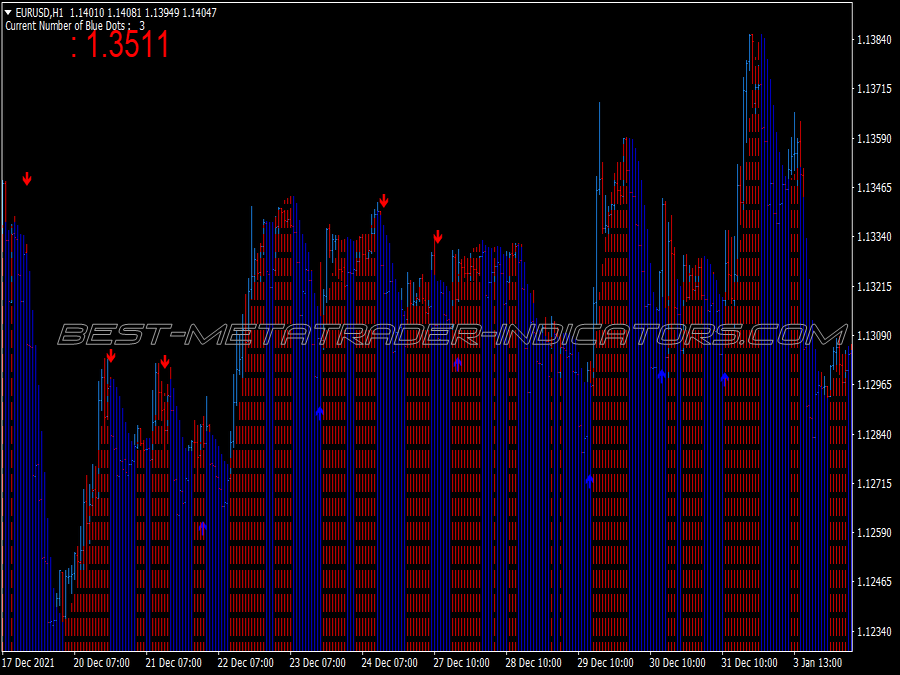Click price level 1.12715 on the axis
Screen dimensions: 900x675
click(875, 484)
